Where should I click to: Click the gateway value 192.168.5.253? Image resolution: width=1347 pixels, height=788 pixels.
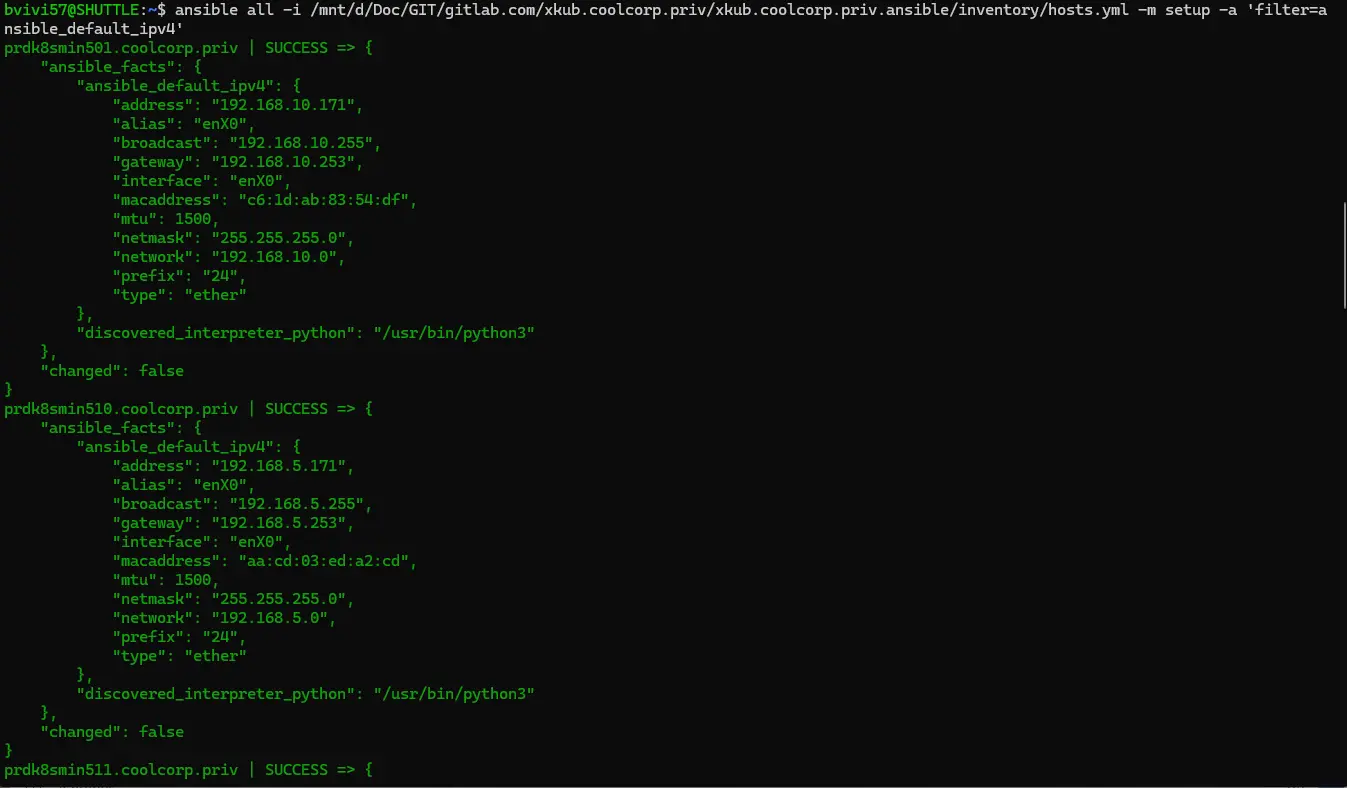point(277,523)
